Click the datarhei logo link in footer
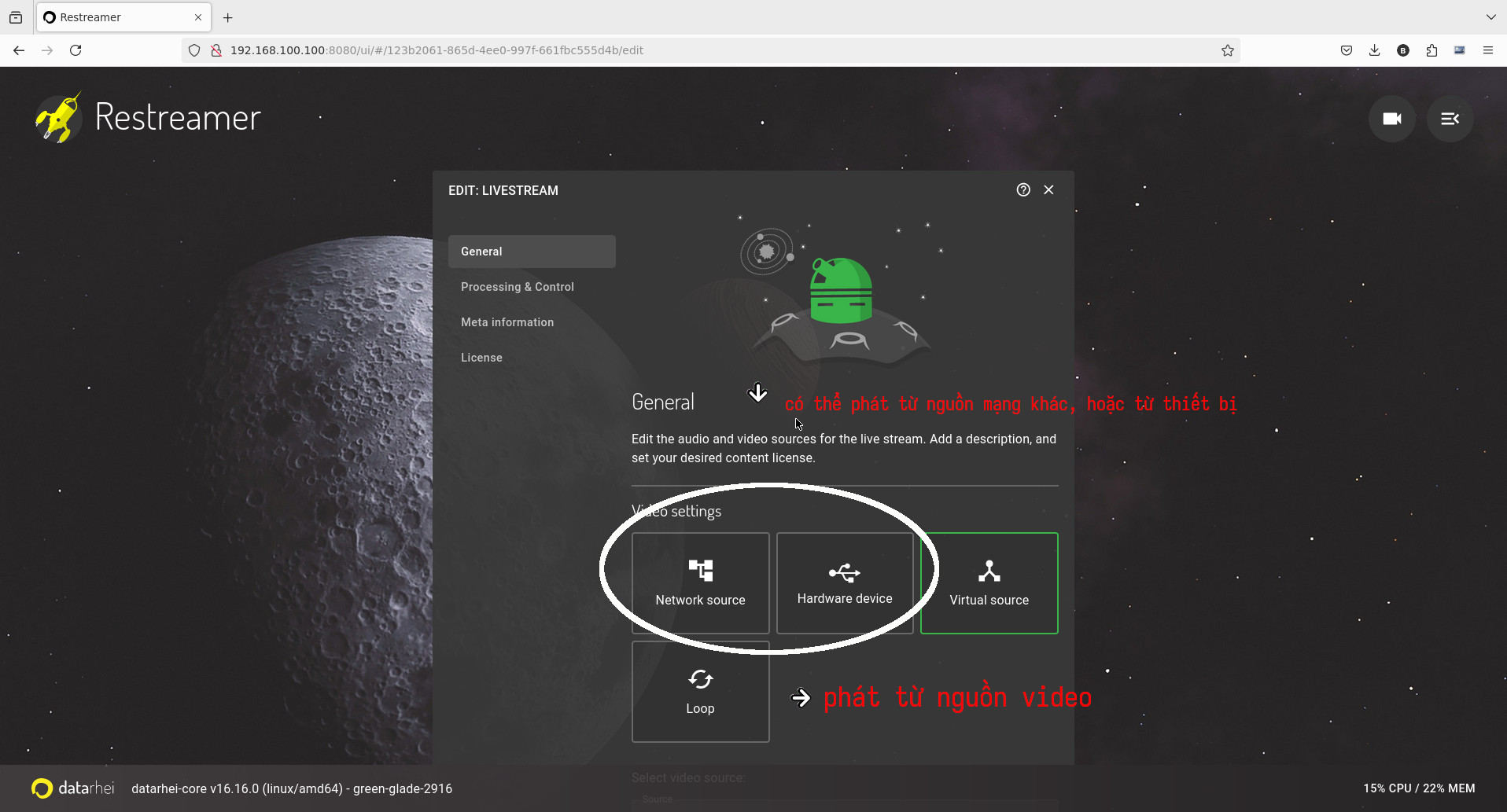Screen dimensions: 1507x812 (73, 788)
